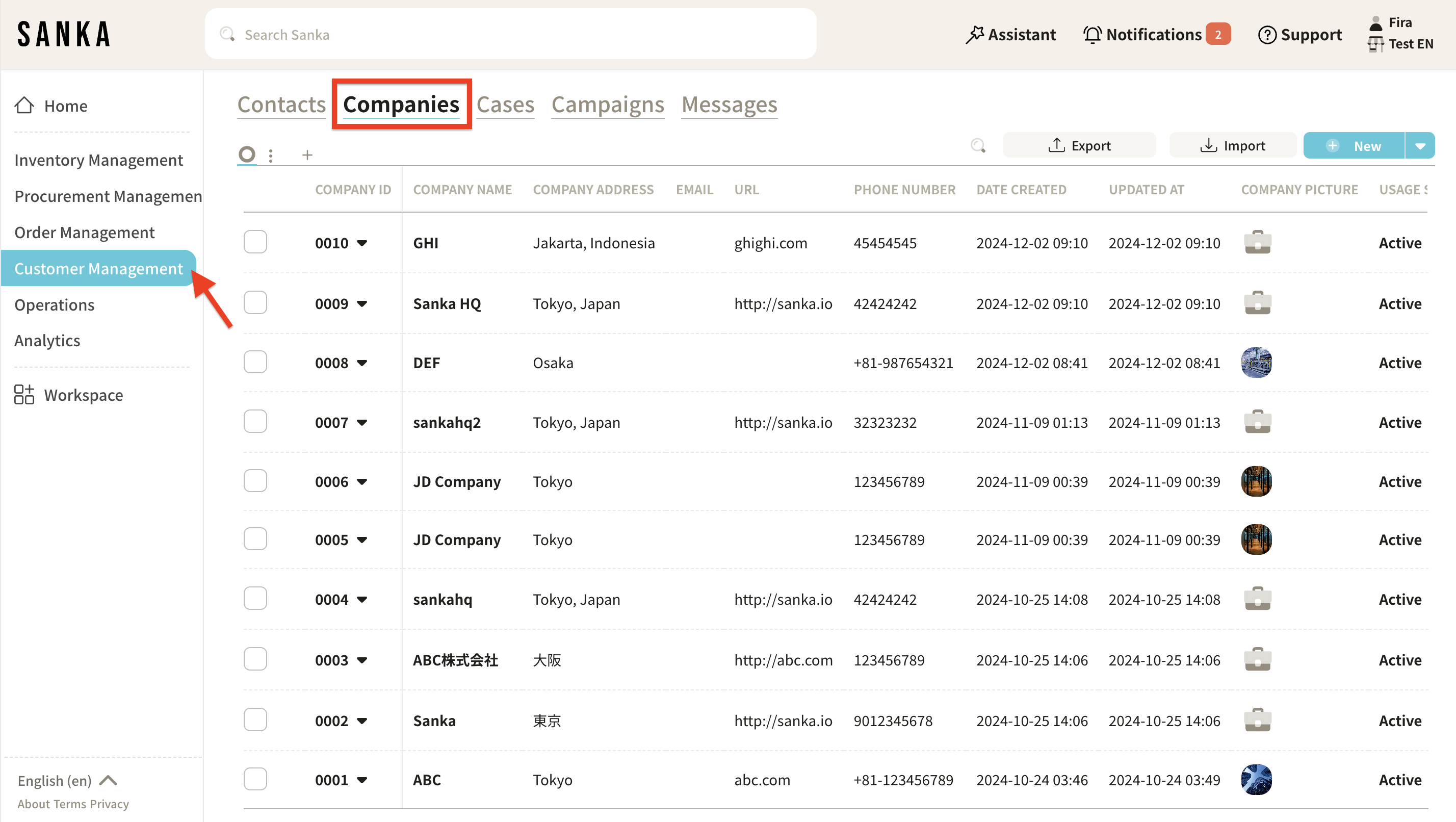Click the Support question mark icon
The image size is (1456, 822).
pyautogui.click(x=1267, y=35)
